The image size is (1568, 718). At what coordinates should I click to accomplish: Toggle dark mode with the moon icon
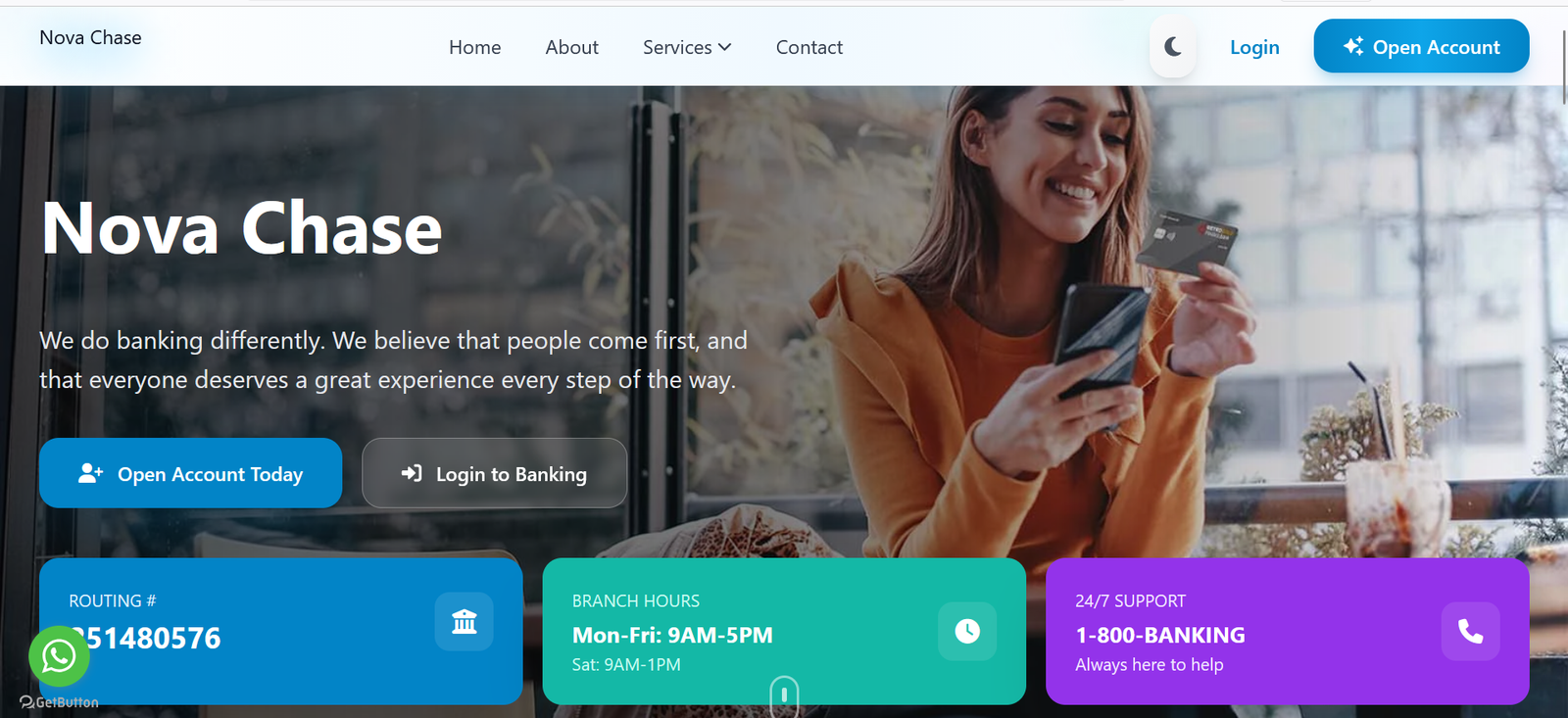point(1172,47)
